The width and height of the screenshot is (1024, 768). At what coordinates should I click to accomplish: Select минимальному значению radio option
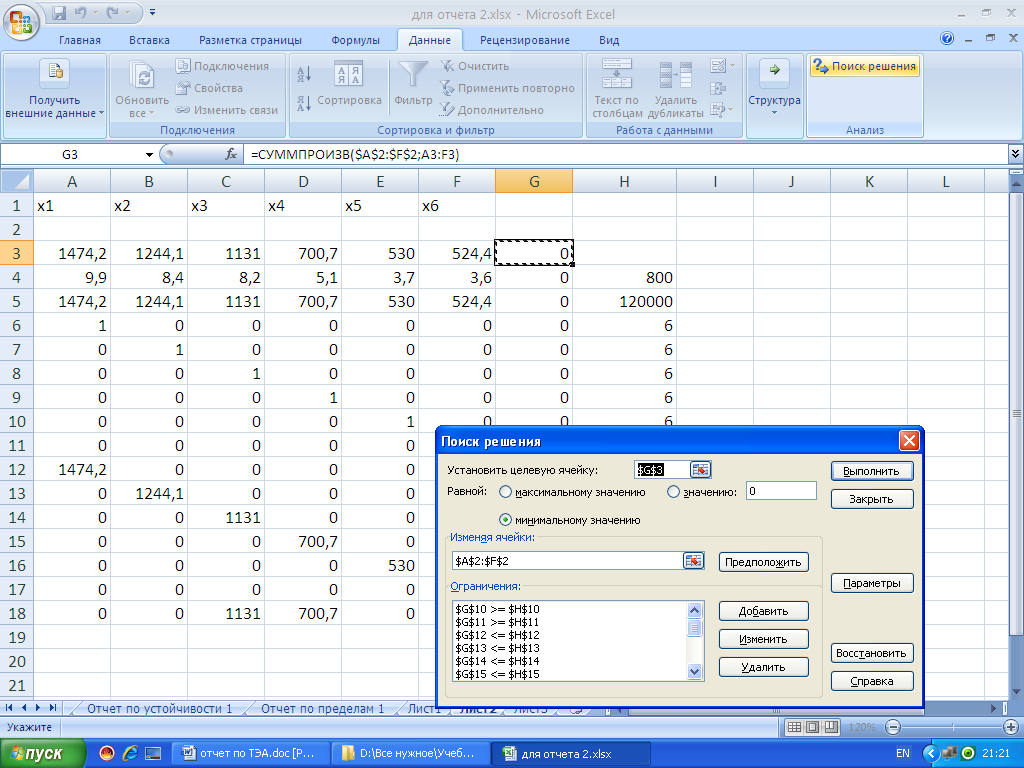505,520
